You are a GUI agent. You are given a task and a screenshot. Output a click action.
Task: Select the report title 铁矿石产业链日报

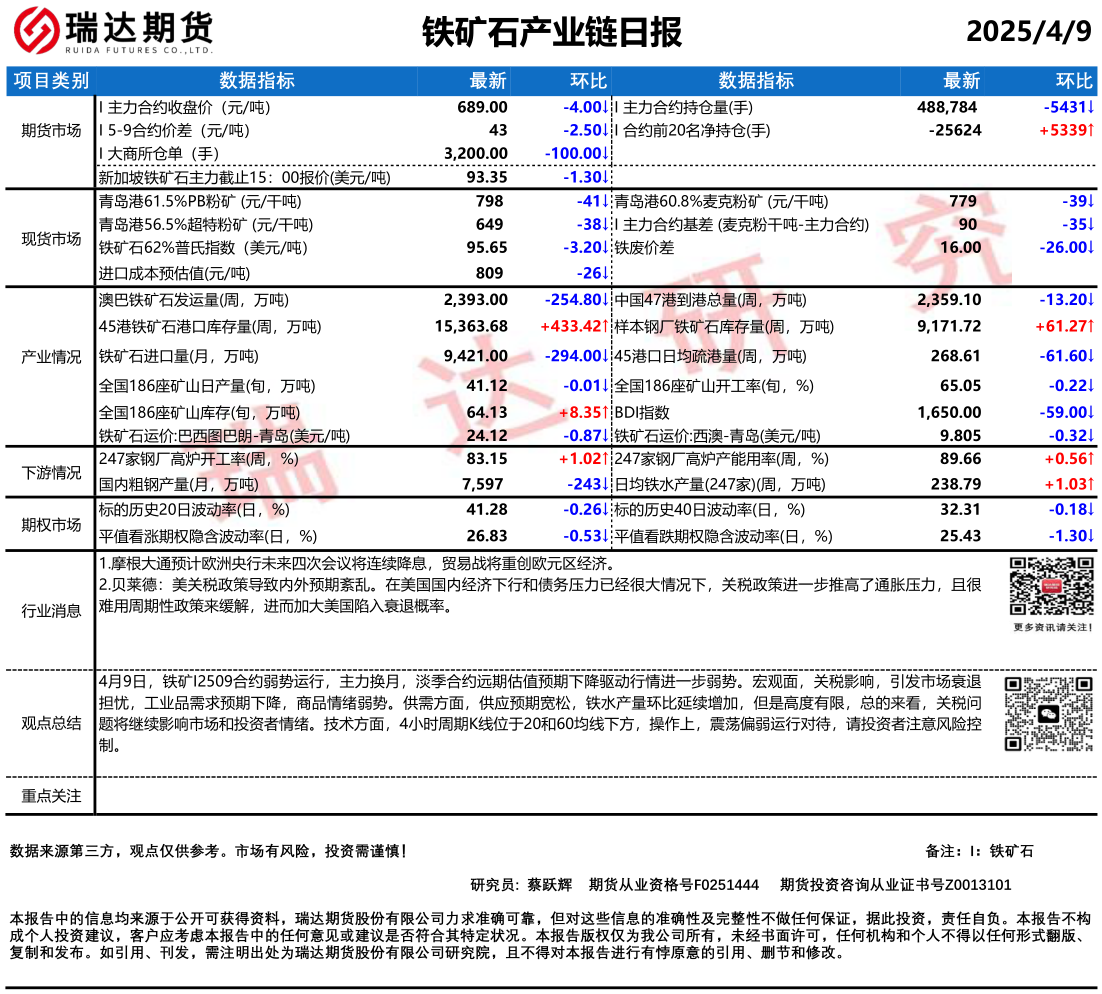tap(552, 32)
